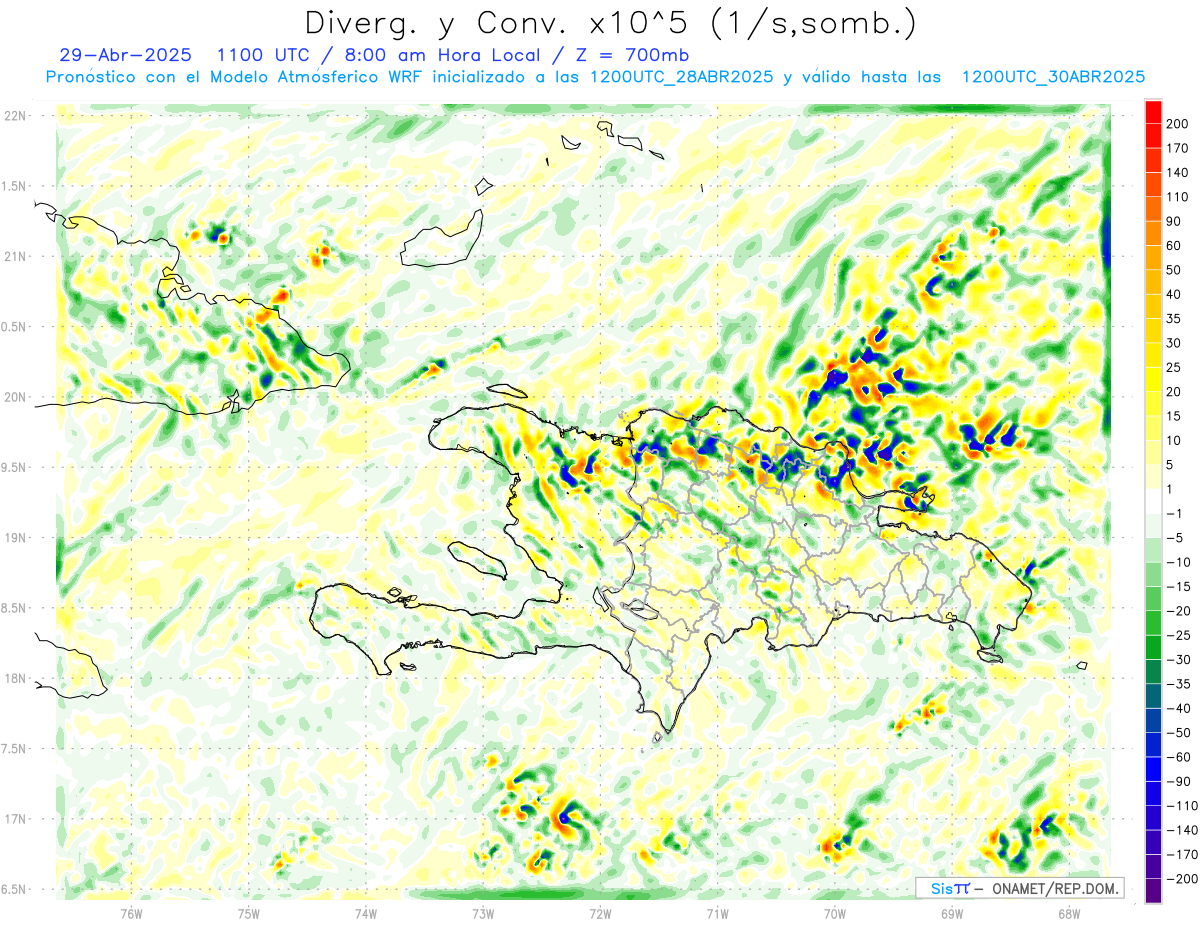The height and width of the screenshot is (927, 1200).
Task: Click the "22N" latitude label
Action: 15,116
